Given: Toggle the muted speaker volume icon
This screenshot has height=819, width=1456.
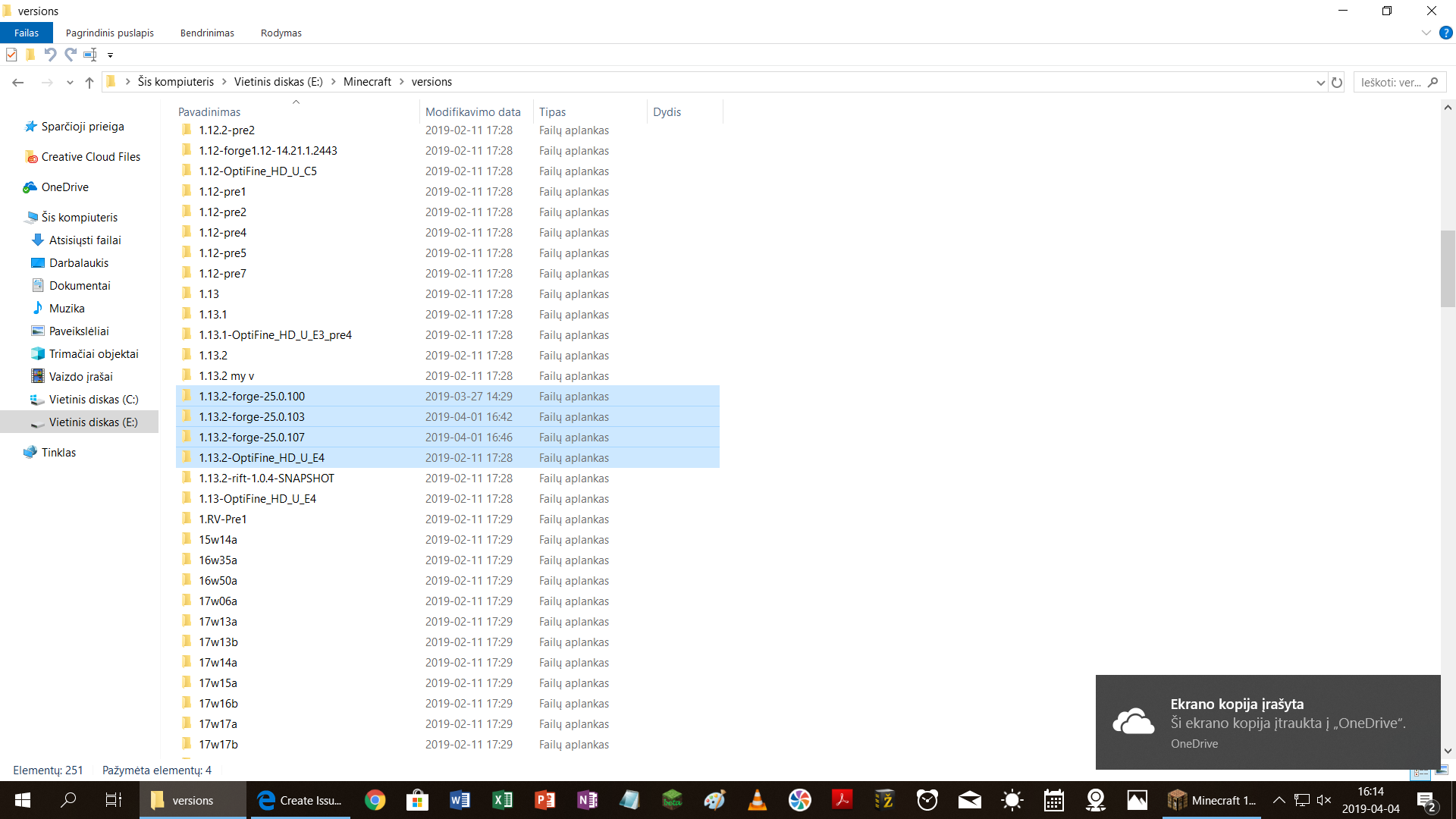Looking at the screenshot, I should click(x=1324, y=800).
